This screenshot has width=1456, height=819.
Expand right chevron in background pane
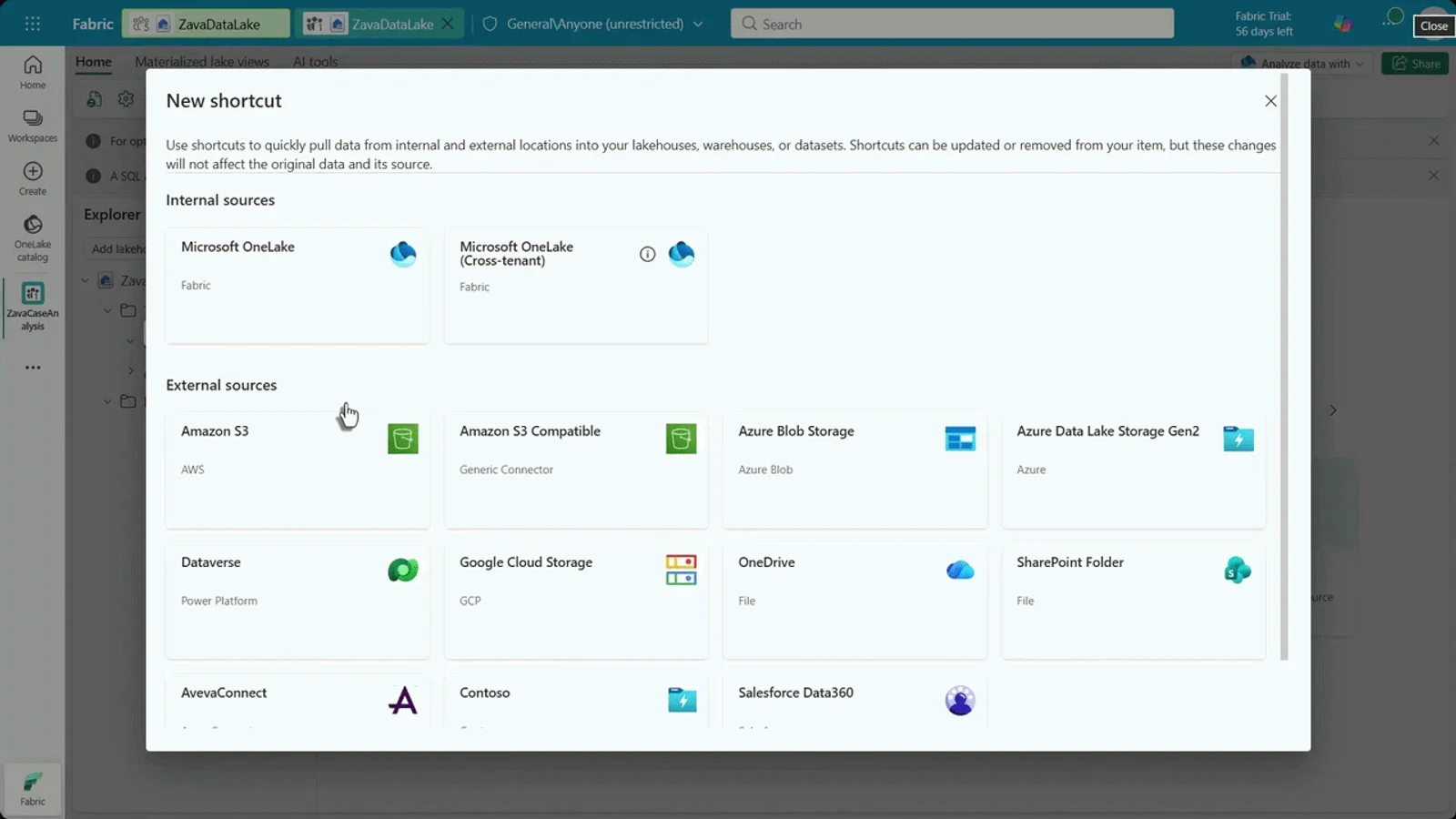1332,410
